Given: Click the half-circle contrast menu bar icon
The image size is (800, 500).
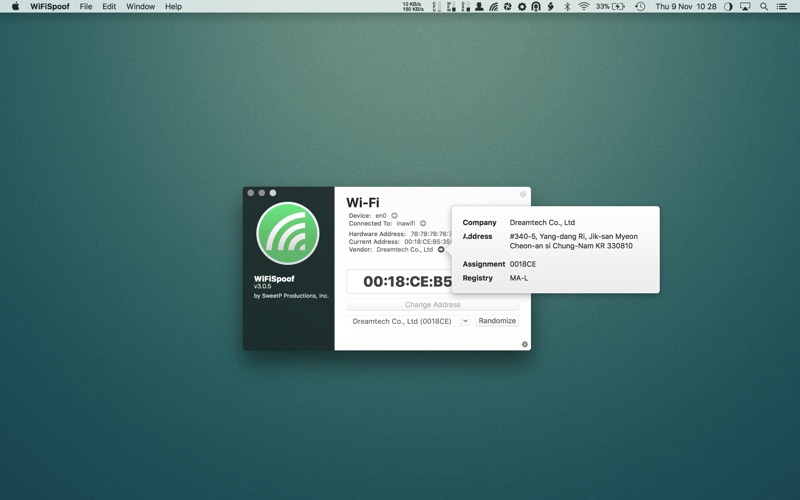Looking at the screenshot, I should pyautogui.click(x=728, y=7).
